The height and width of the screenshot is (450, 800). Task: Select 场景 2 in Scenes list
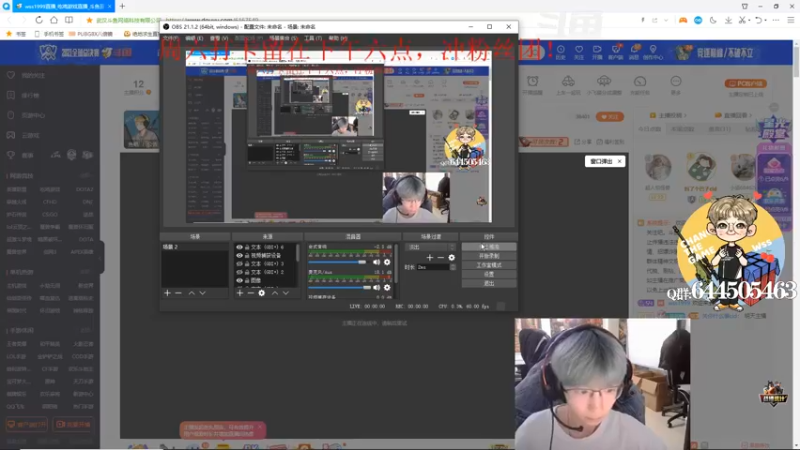coord(194,247)
